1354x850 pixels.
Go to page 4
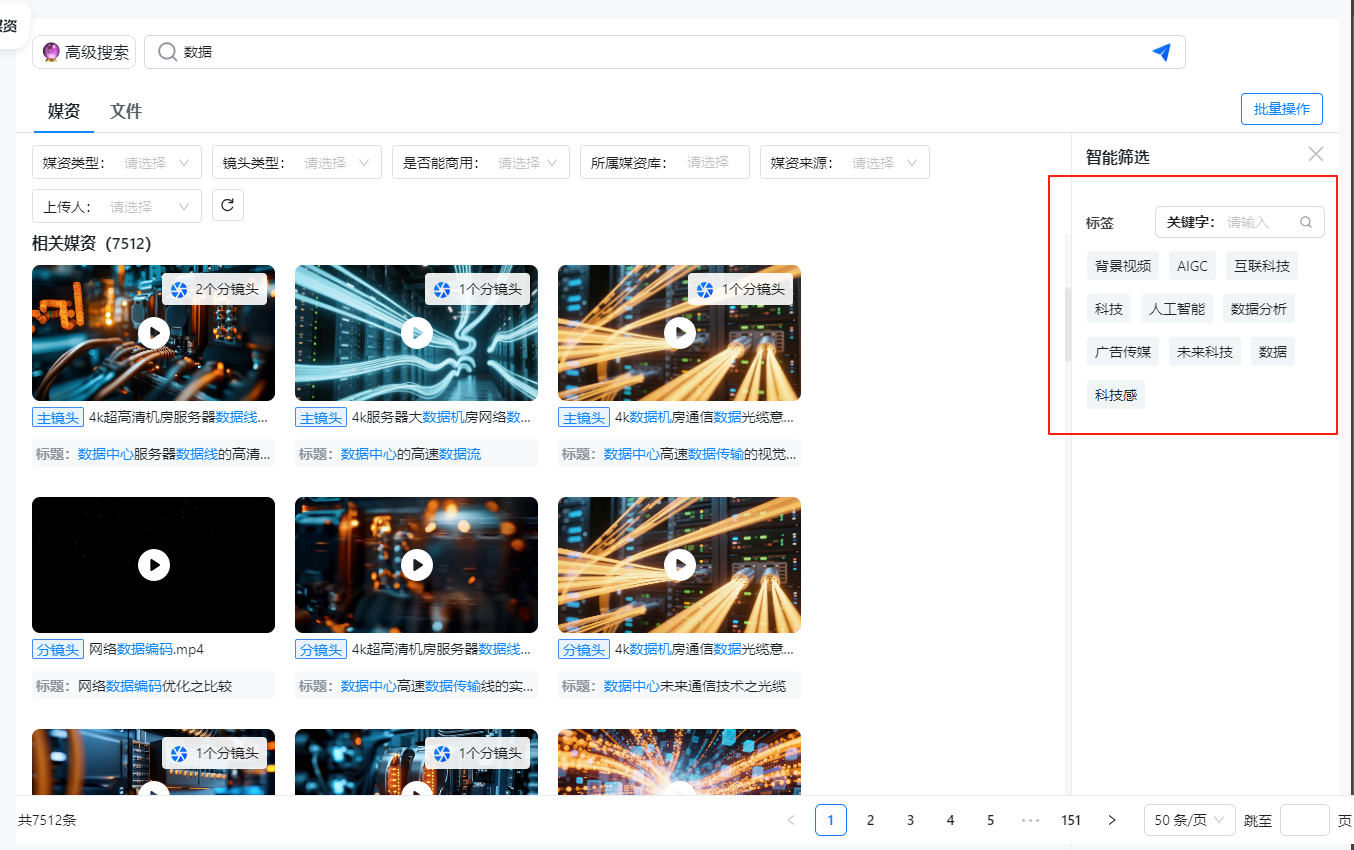tap(951, 820)
